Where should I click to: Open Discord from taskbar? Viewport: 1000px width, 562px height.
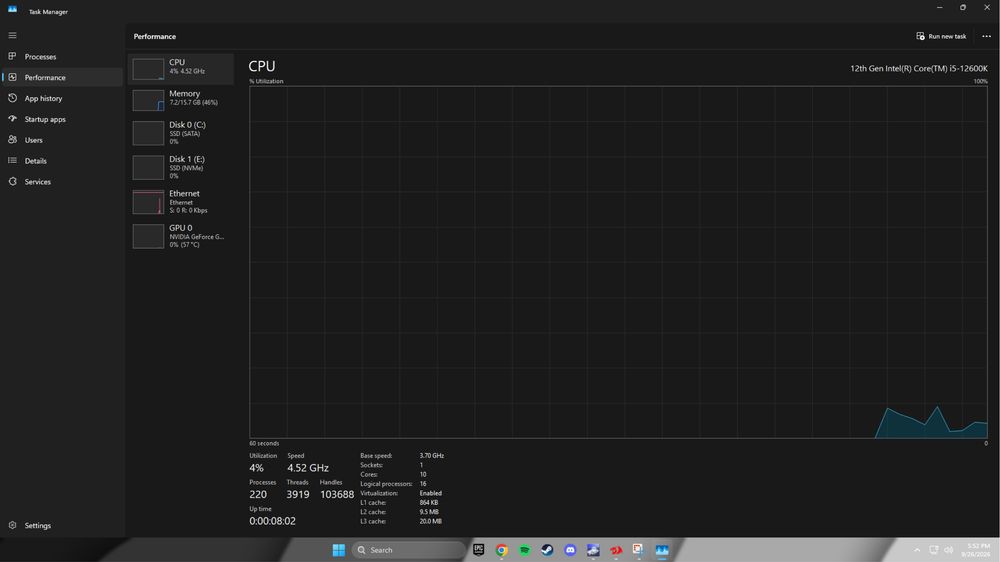[x=570, y=550]
